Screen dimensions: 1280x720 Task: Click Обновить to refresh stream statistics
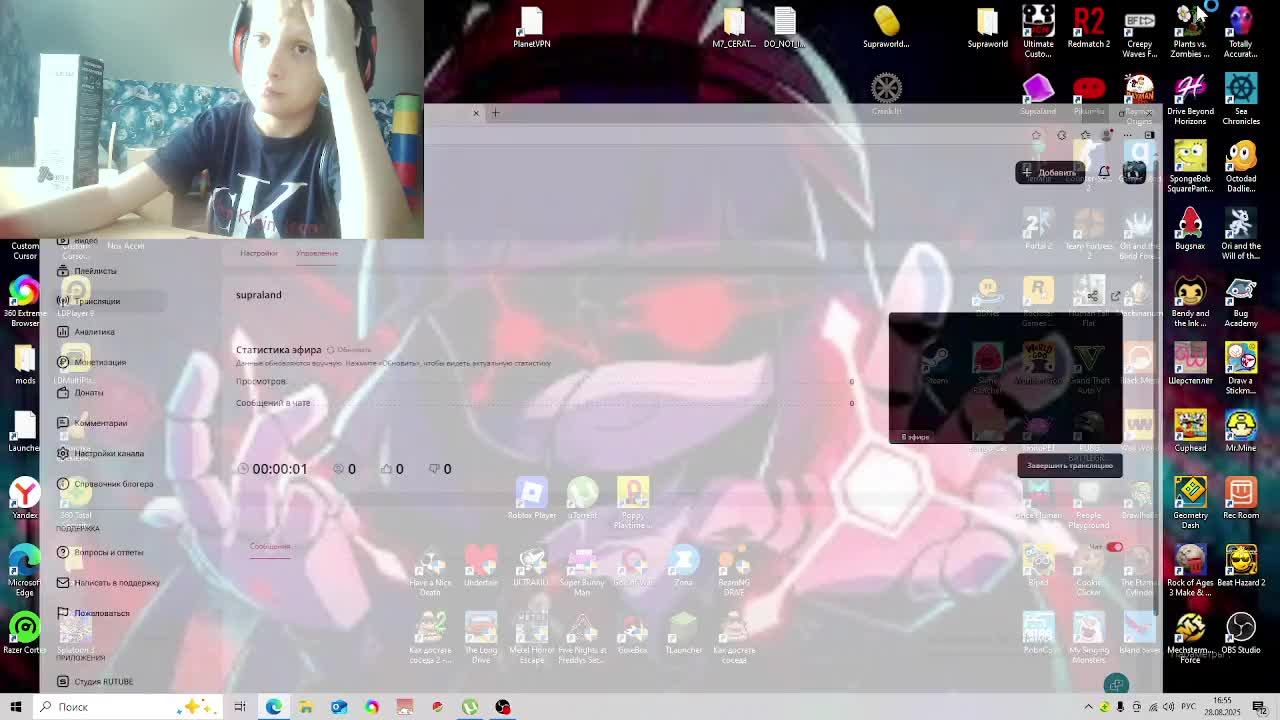(349, 350)
